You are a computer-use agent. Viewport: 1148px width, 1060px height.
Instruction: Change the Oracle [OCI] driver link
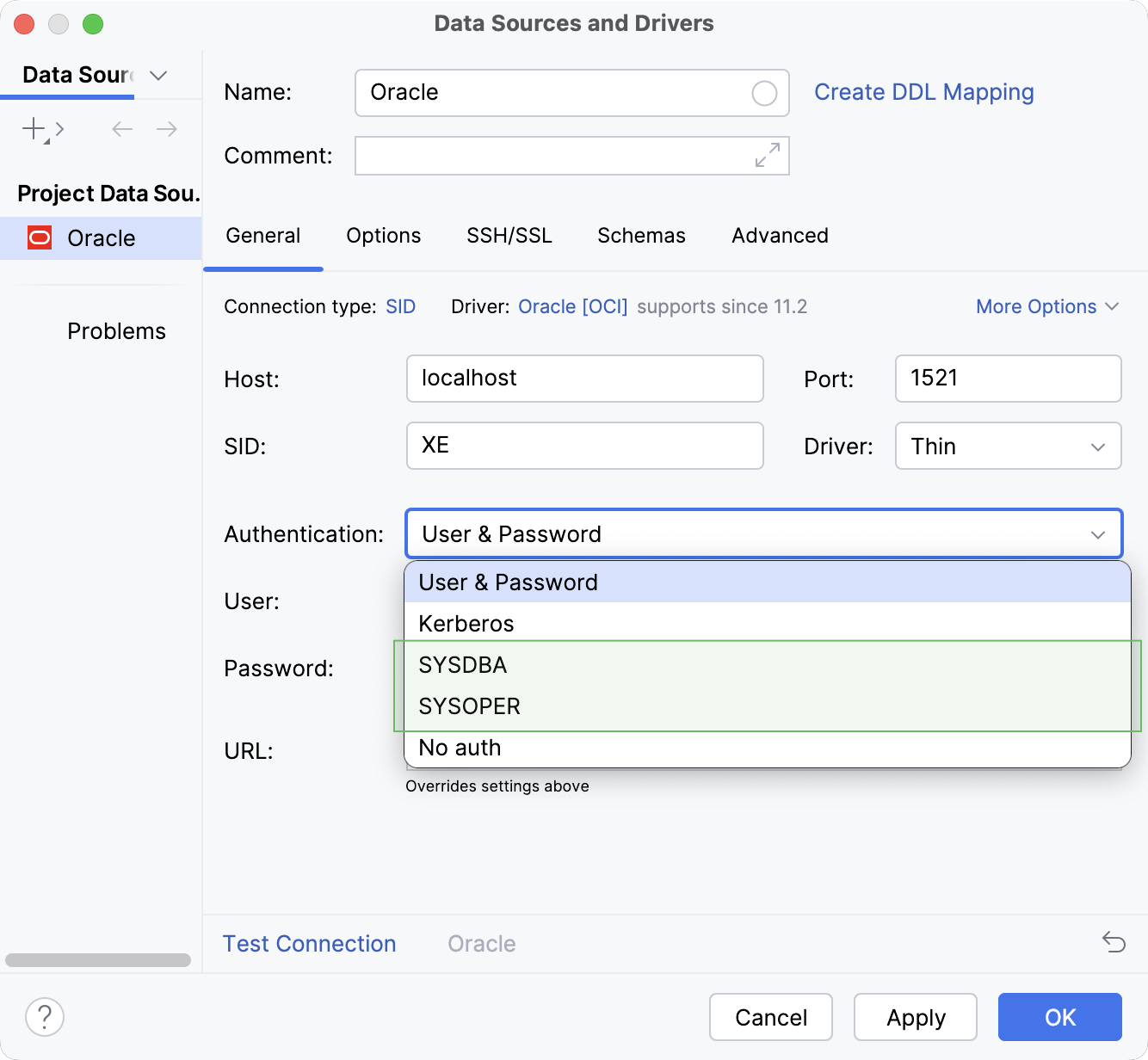coord(572,306)
